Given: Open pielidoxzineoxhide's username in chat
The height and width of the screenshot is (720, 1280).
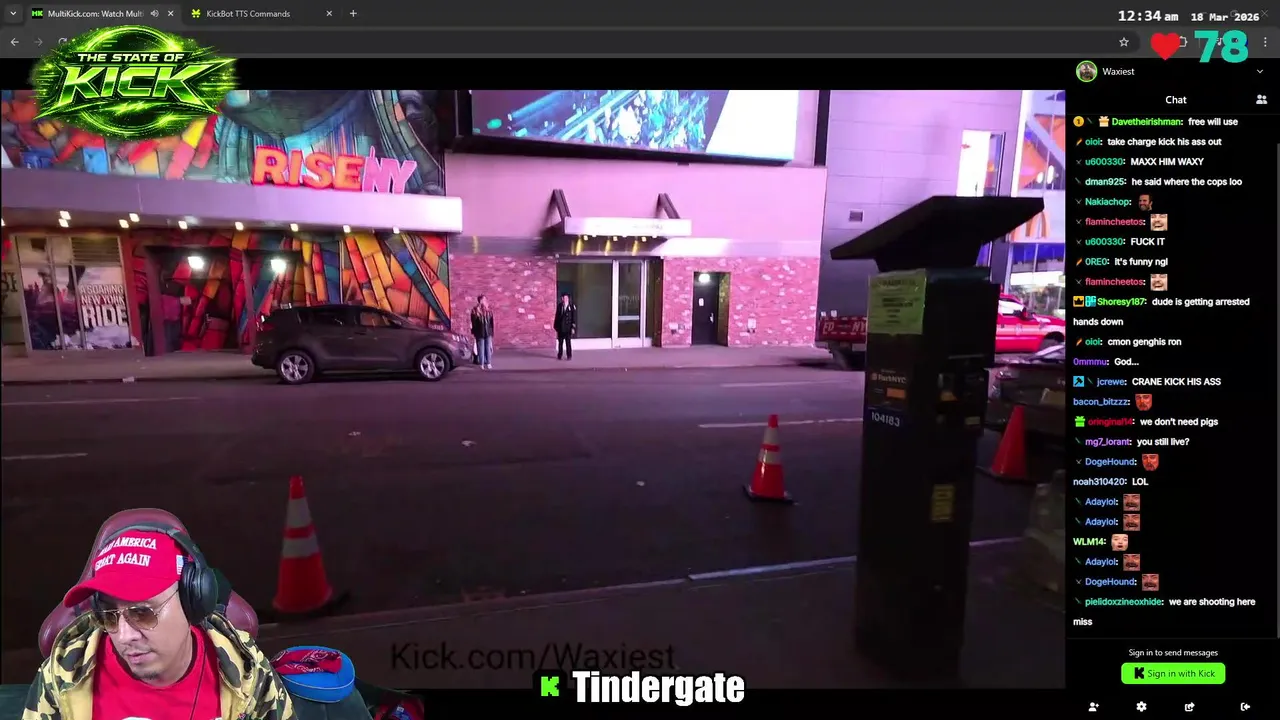Looking at the screenshot, I should click(1123, 602).
